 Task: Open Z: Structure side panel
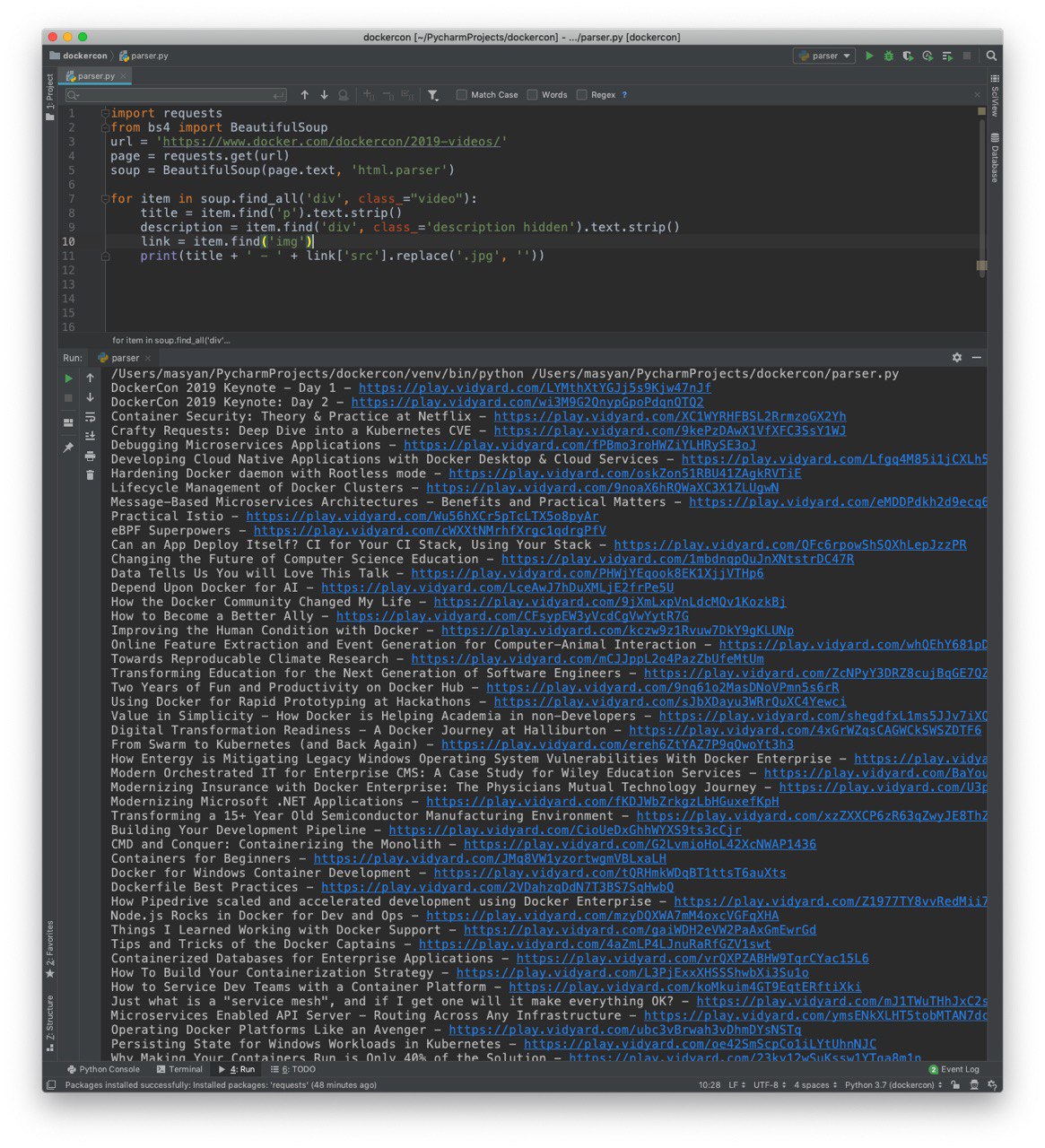point(50,1022)
